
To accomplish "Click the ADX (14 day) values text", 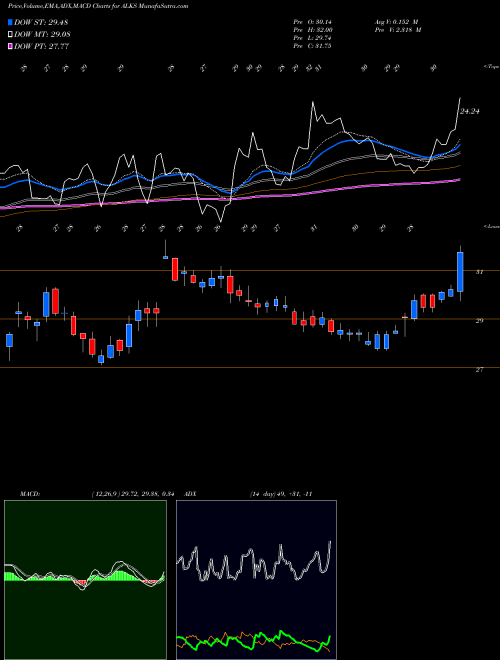I will [281, 494].
